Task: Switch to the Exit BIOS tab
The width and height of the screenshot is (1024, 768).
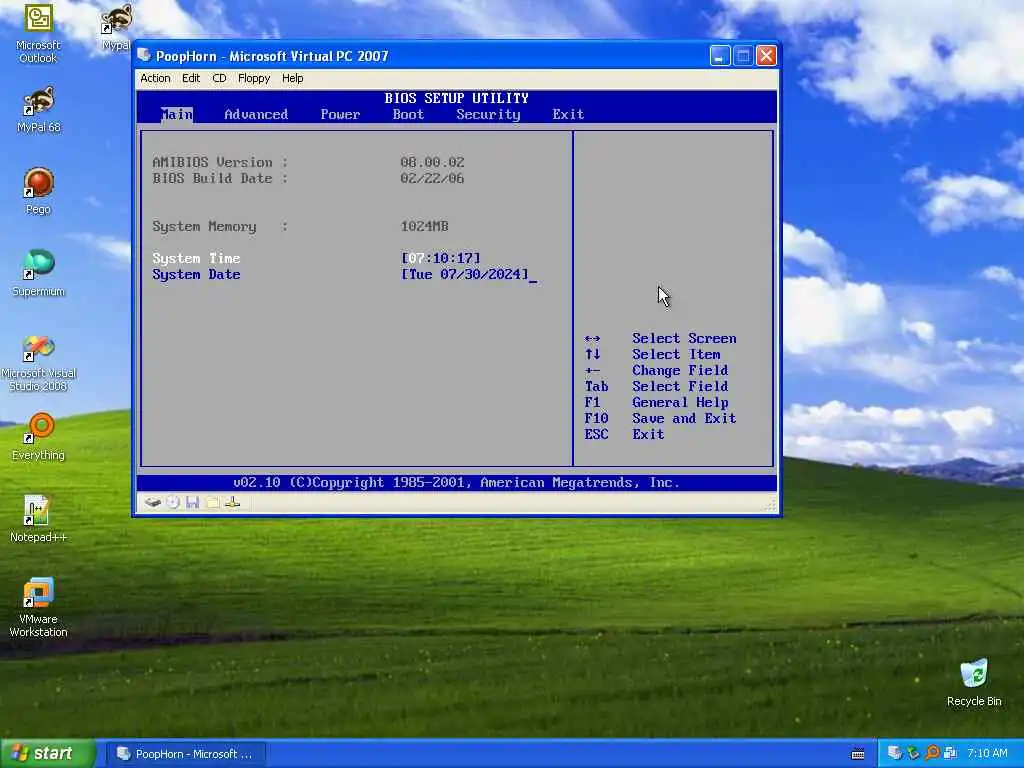Action: [x=568, y=114]
